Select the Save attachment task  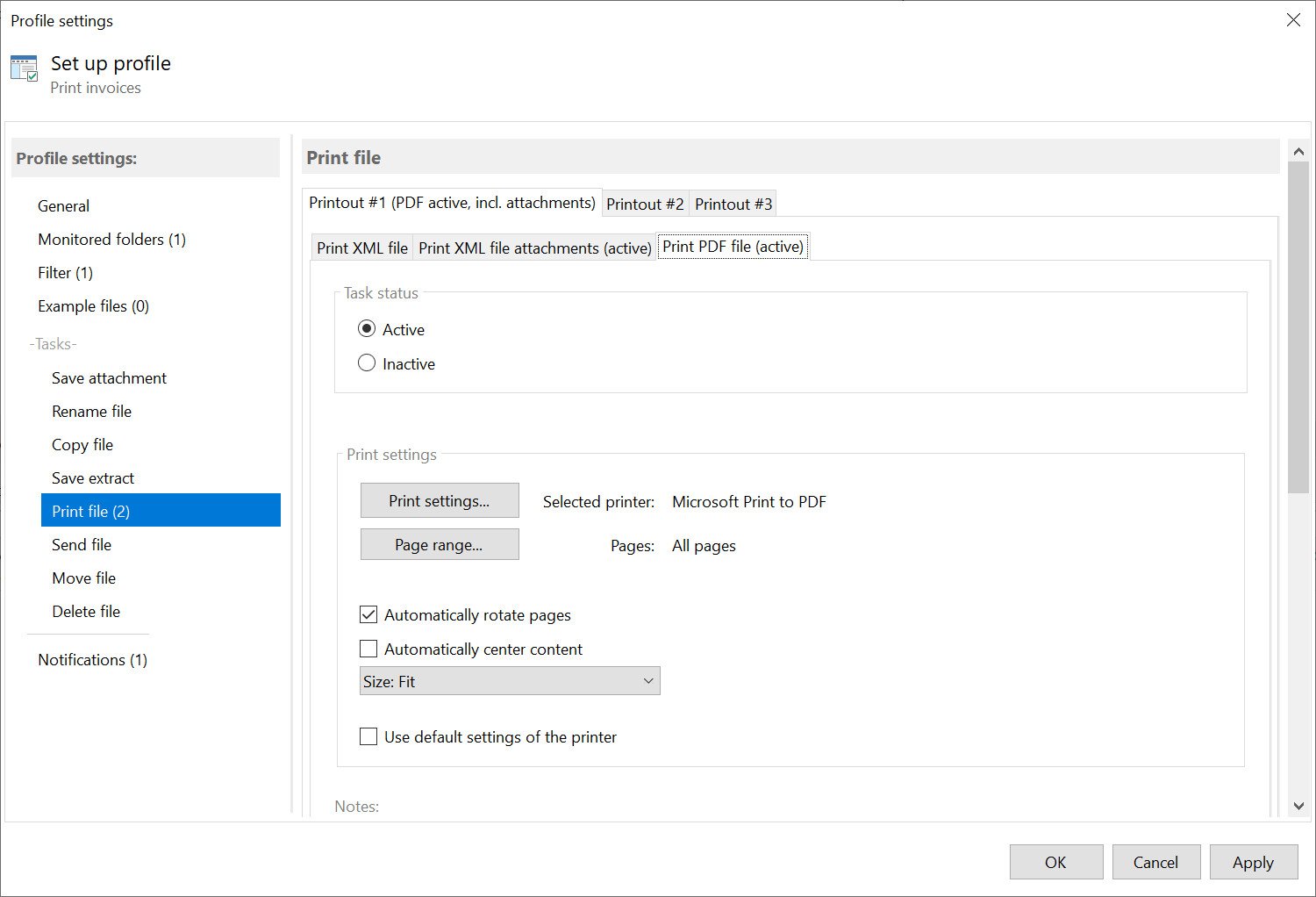109,378
